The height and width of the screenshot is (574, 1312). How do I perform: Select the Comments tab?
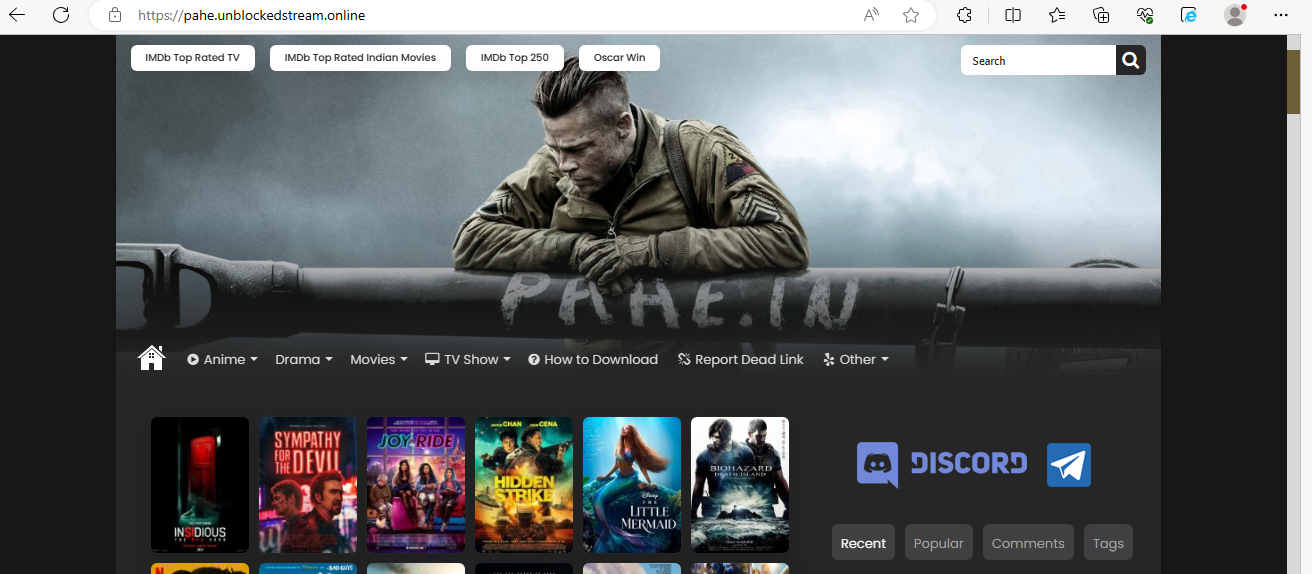(x=1027, y=543)
